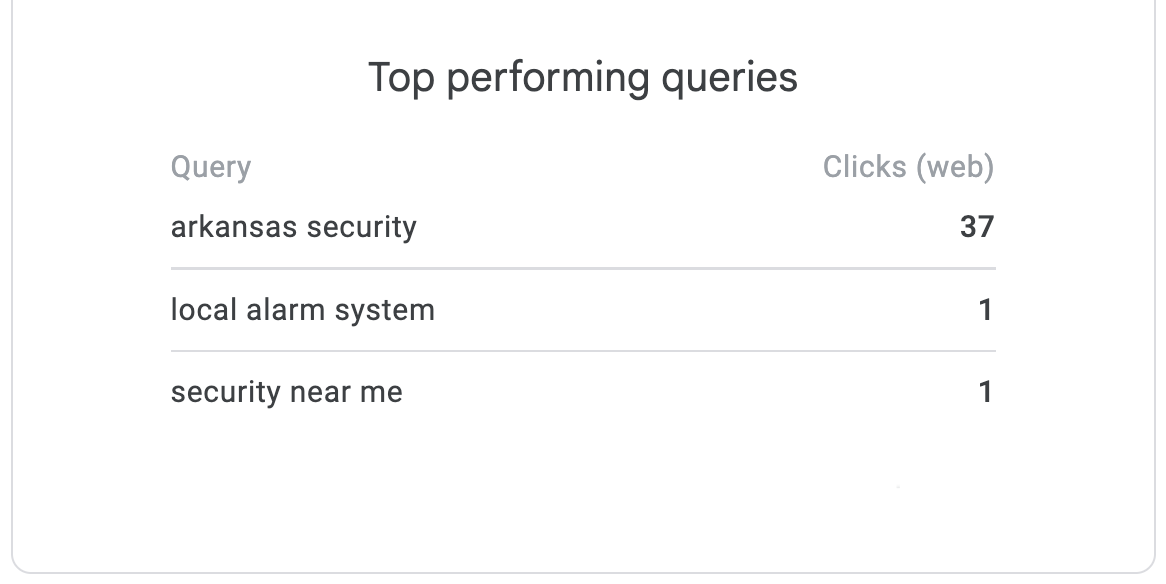Click the 'Clicks (web)' column header
Screen dimensions: 1166x584
coord(908,167)
